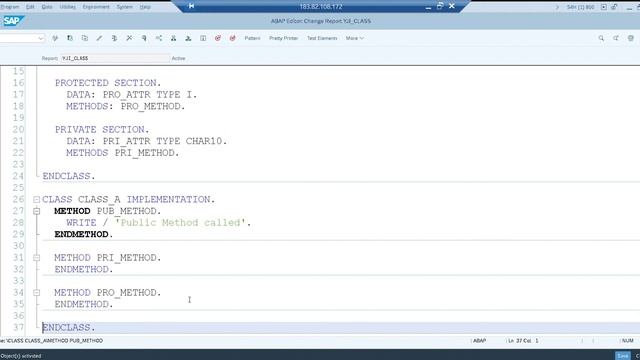Click the PROTECTED SECTION line
Screen dimensions: 640x360
(x=108, y=83)
